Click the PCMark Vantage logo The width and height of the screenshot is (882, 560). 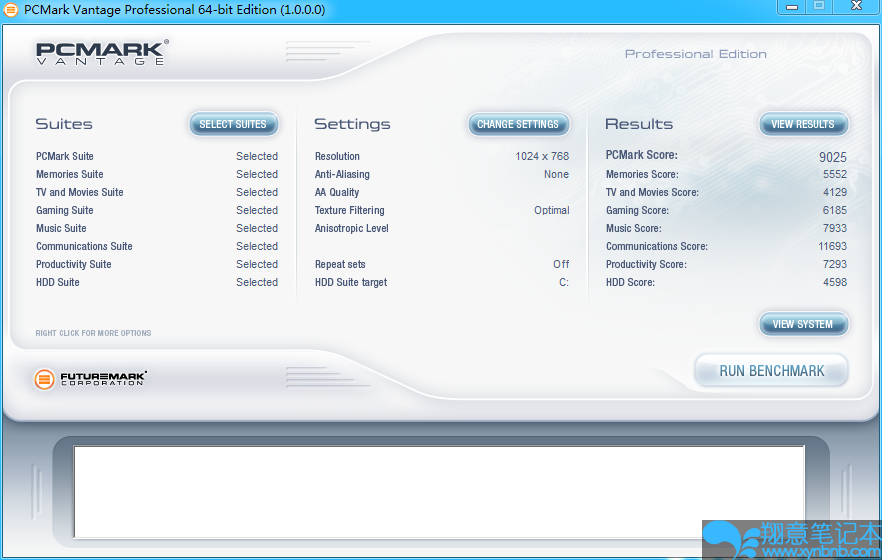click(102, 53)
